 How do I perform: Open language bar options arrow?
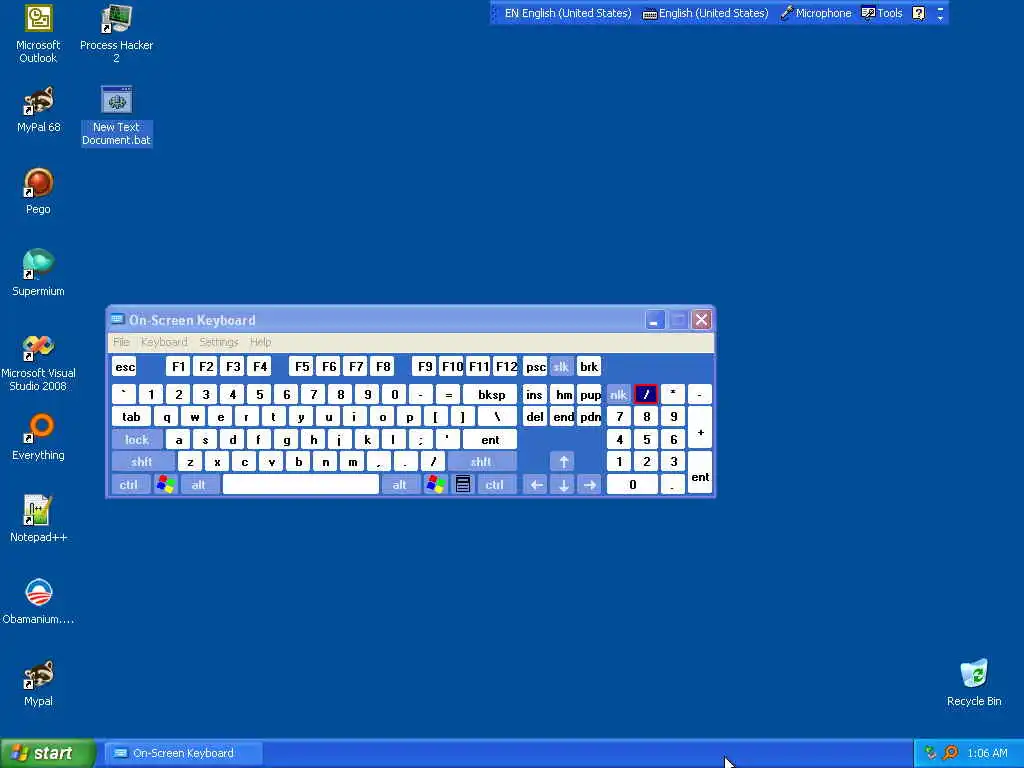click(940, 18)
